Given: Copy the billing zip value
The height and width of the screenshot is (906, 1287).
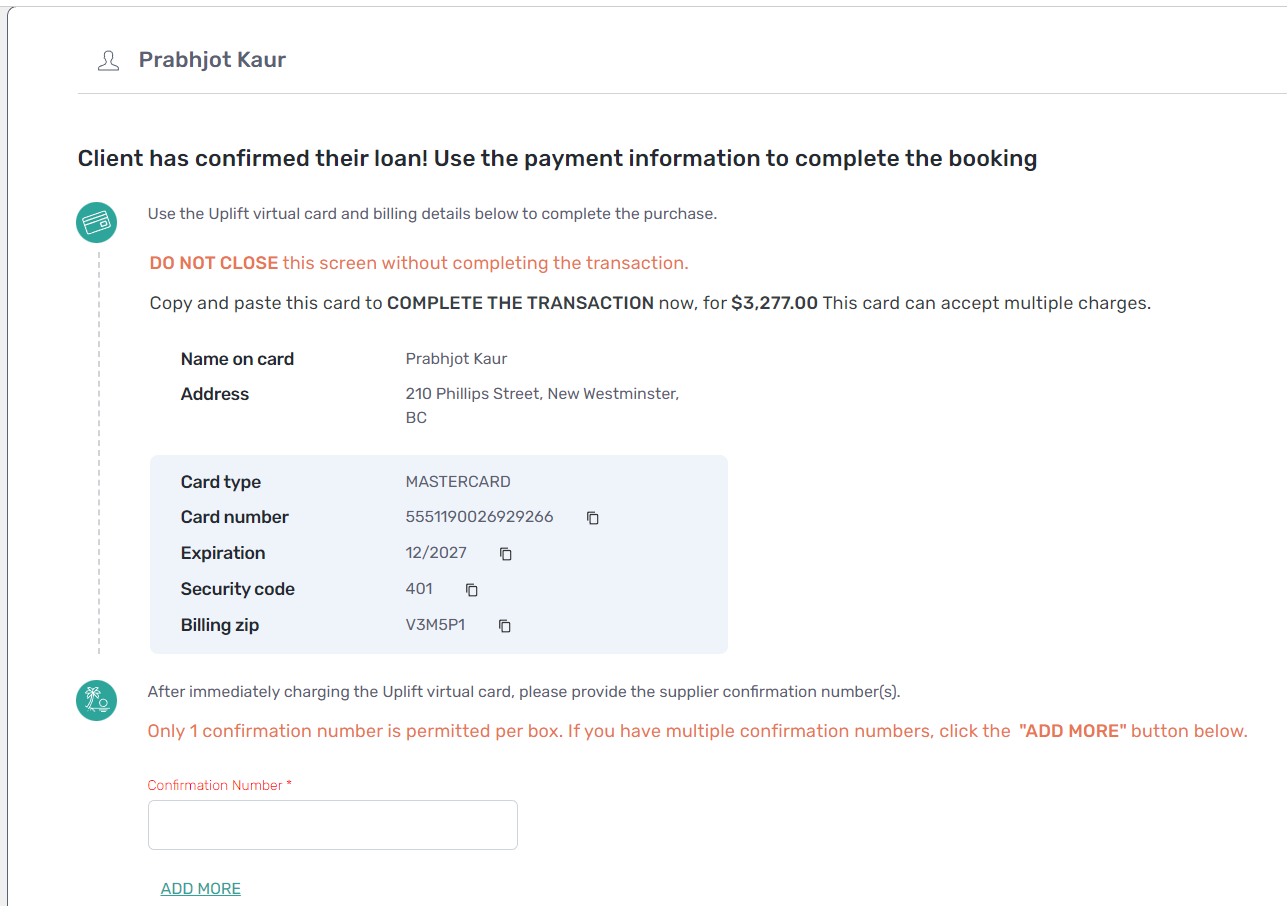Looking at the screenshot, I should click(505, 626).
